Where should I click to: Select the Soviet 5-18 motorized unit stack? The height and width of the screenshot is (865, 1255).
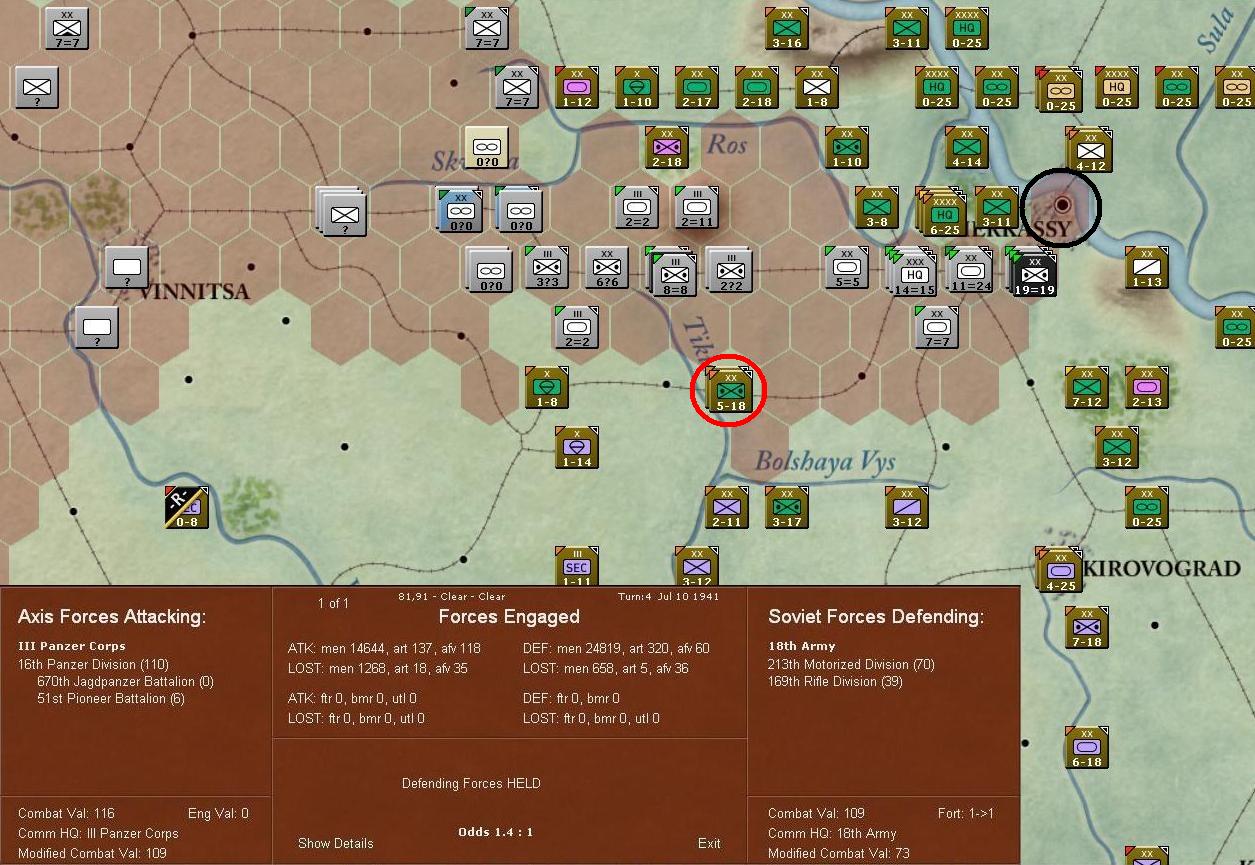730,391
